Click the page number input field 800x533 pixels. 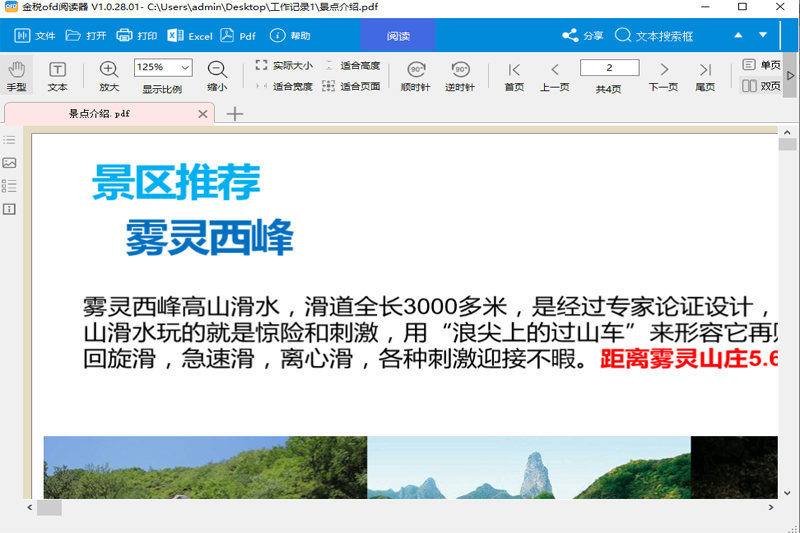tap(609, 67)
